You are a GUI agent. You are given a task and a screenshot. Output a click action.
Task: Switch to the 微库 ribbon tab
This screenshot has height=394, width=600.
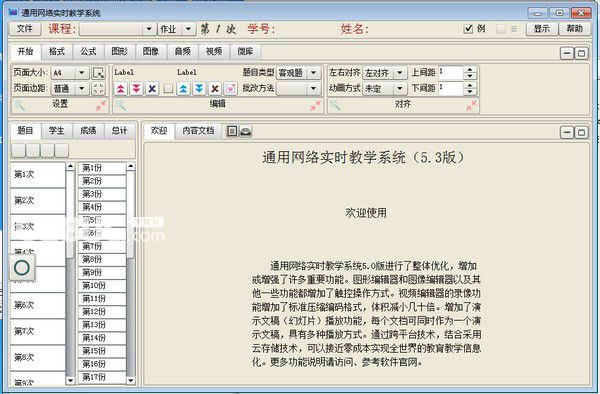(245, 52)
